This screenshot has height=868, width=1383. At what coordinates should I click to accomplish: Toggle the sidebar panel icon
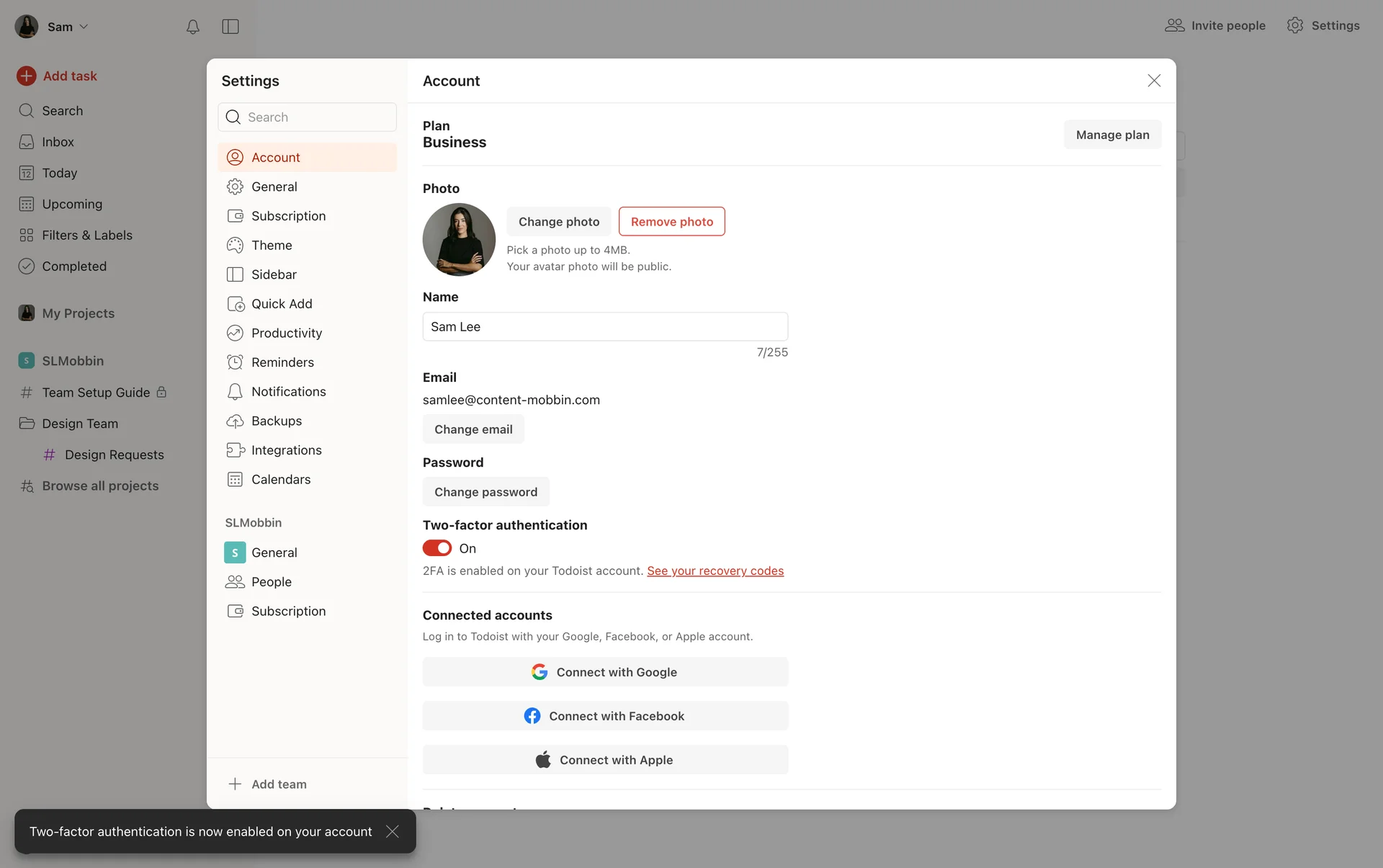[230, 27]
